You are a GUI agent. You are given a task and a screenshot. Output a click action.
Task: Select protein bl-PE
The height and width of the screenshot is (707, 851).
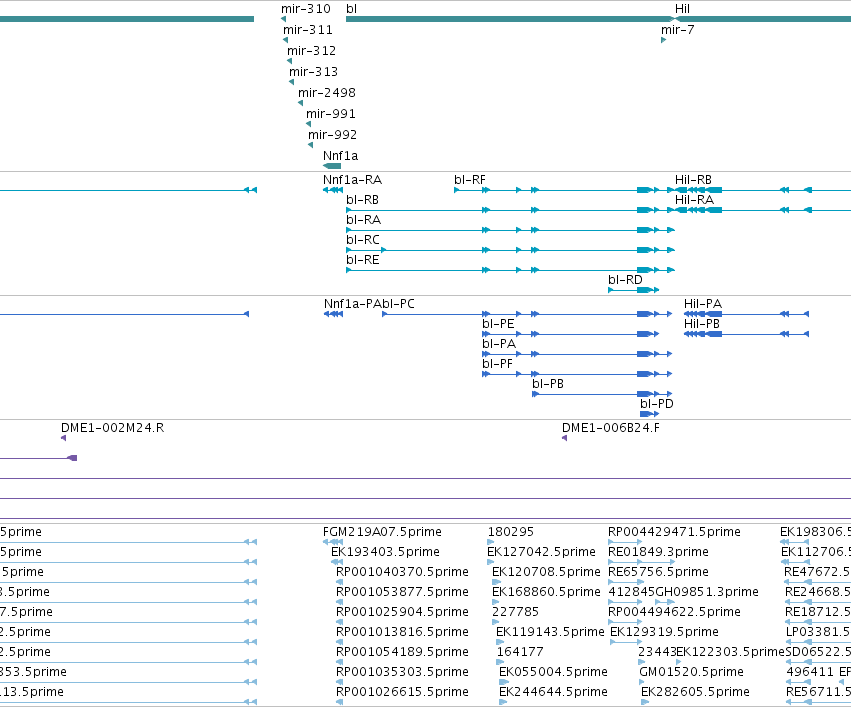[570, 334]
